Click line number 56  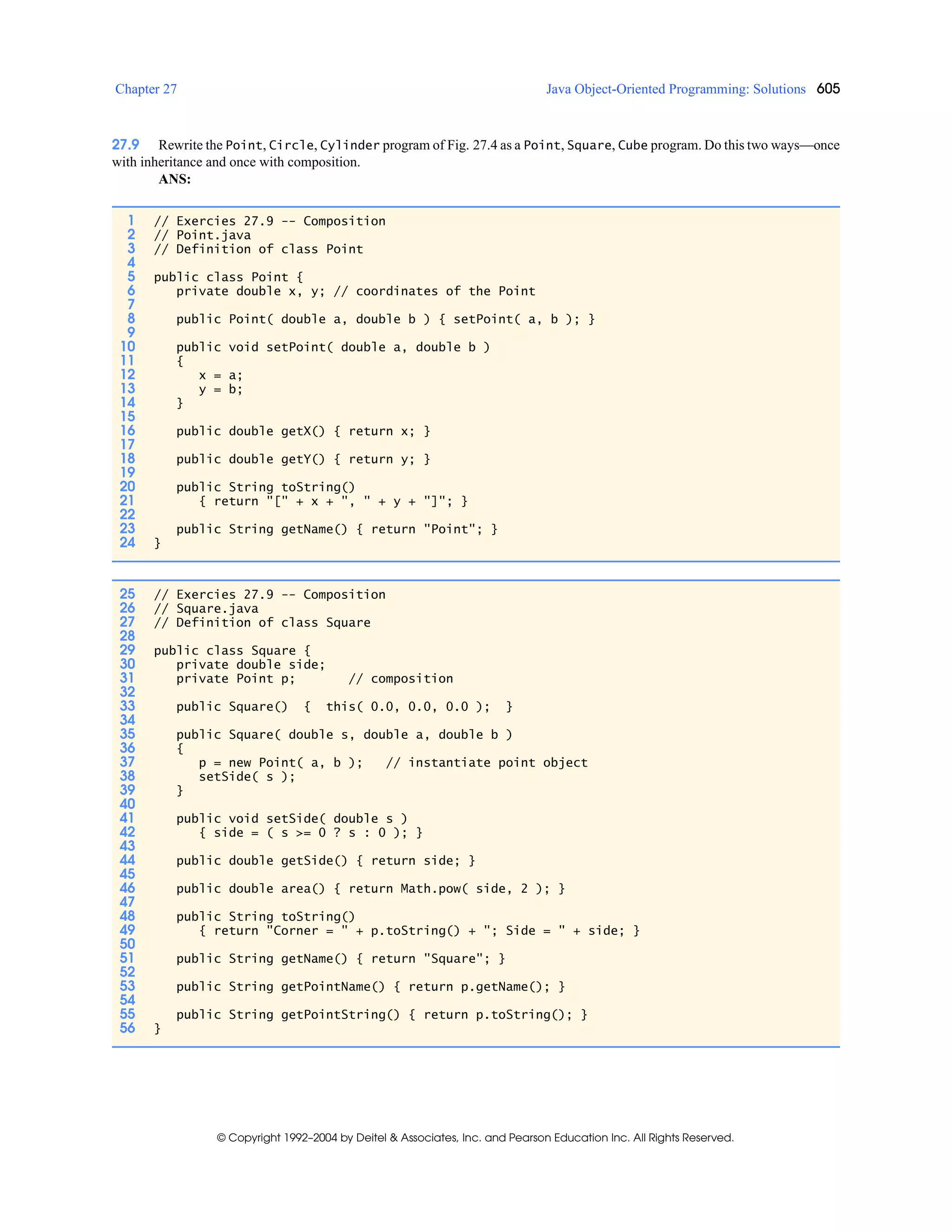(127, 1028)
